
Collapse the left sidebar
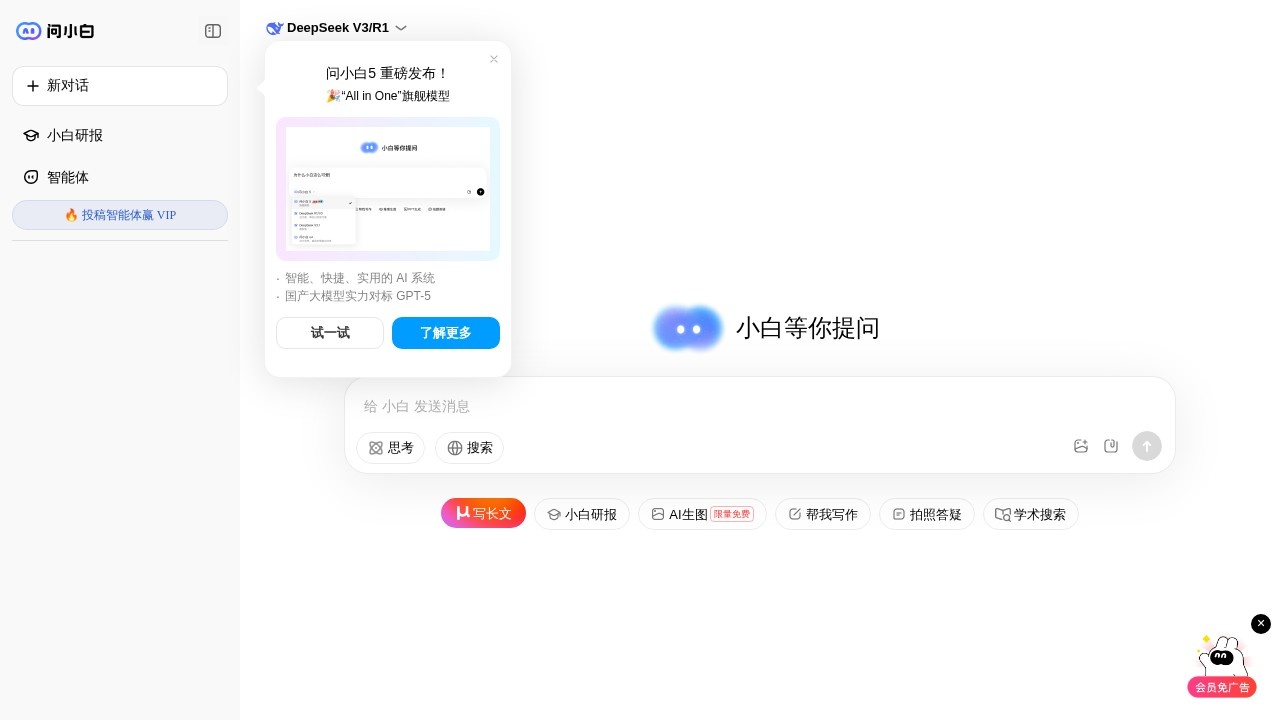pos(213,31)
